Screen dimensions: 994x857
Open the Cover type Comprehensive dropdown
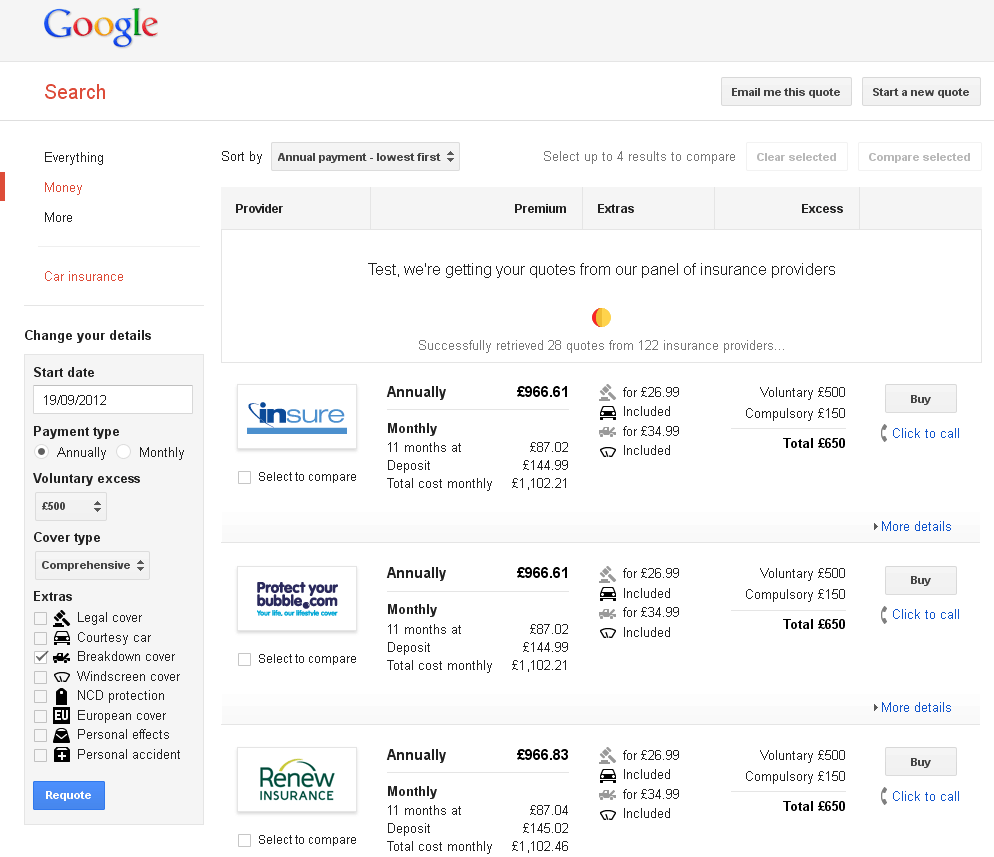click(x=92, y=565)
